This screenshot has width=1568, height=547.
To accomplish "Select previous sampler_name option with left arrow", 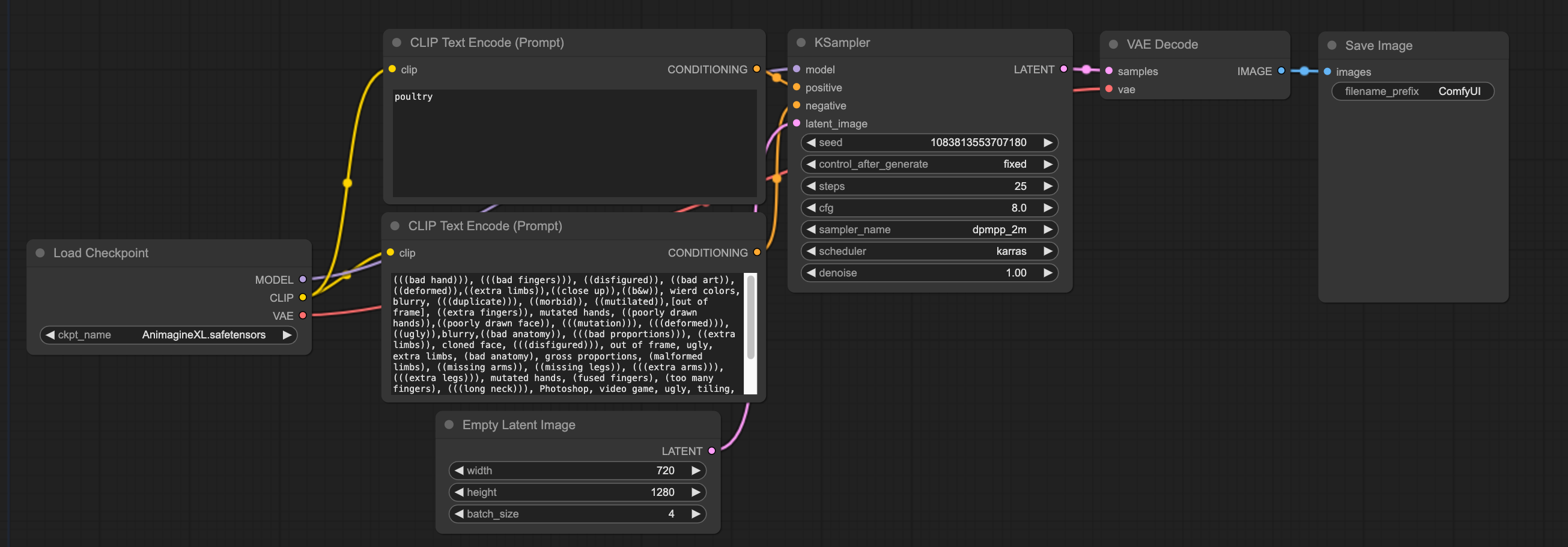I will pos(811,230).
